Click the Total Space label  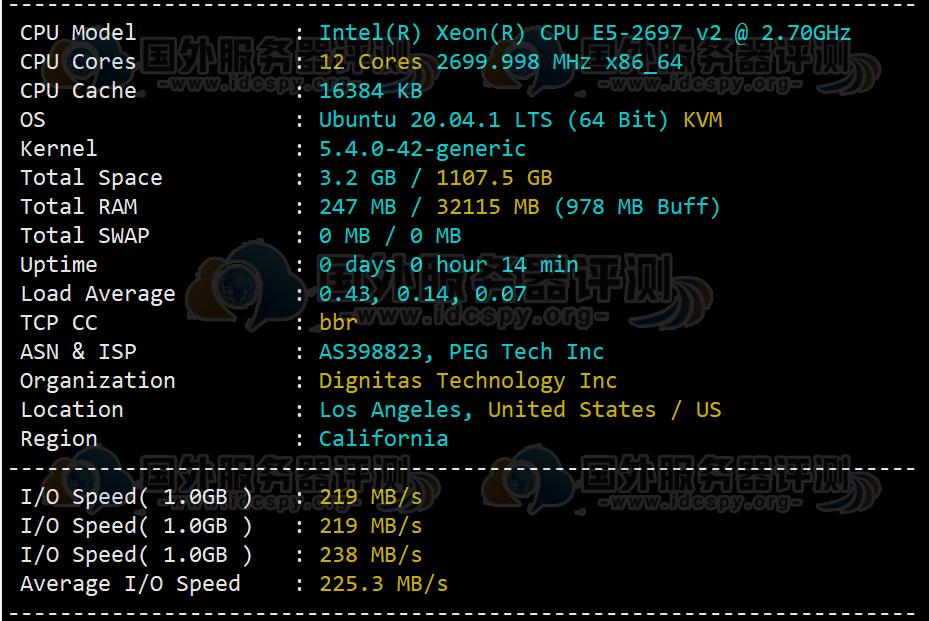tap(91, 178)
